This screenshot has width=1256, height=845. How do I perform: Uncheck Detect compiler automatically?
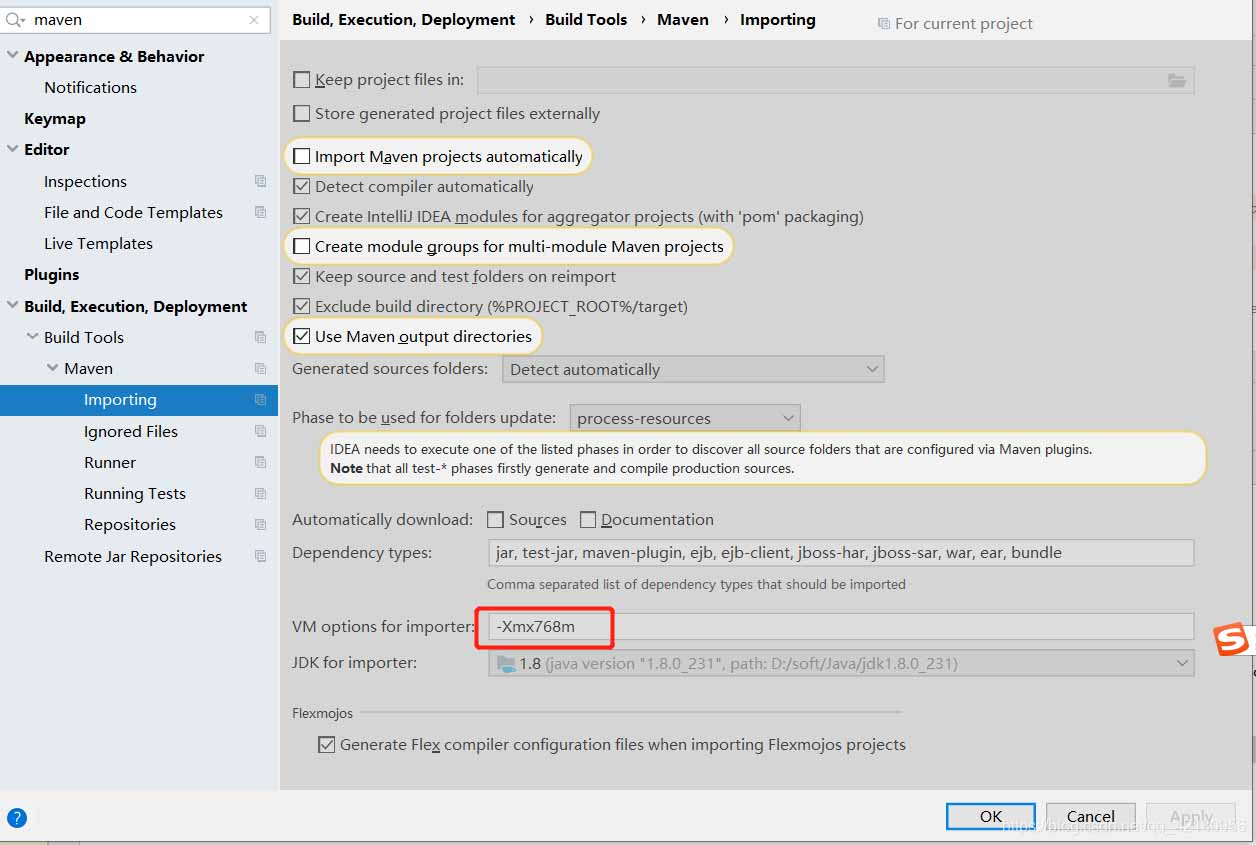point(301,186)
